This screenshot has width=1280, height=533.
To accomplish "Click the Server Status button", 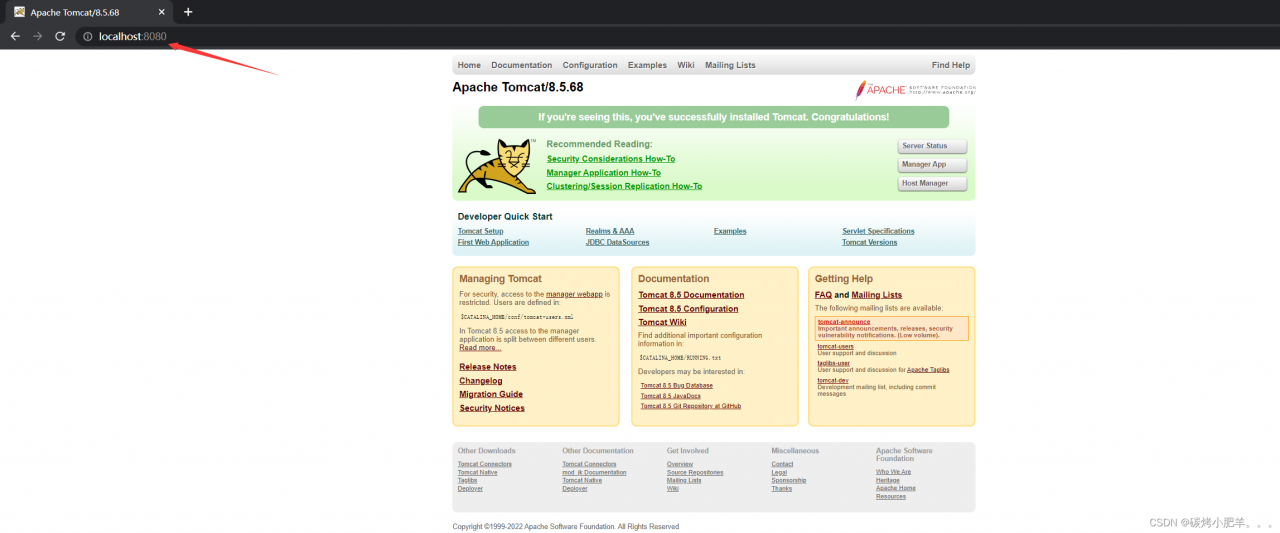I will (932, 146).
